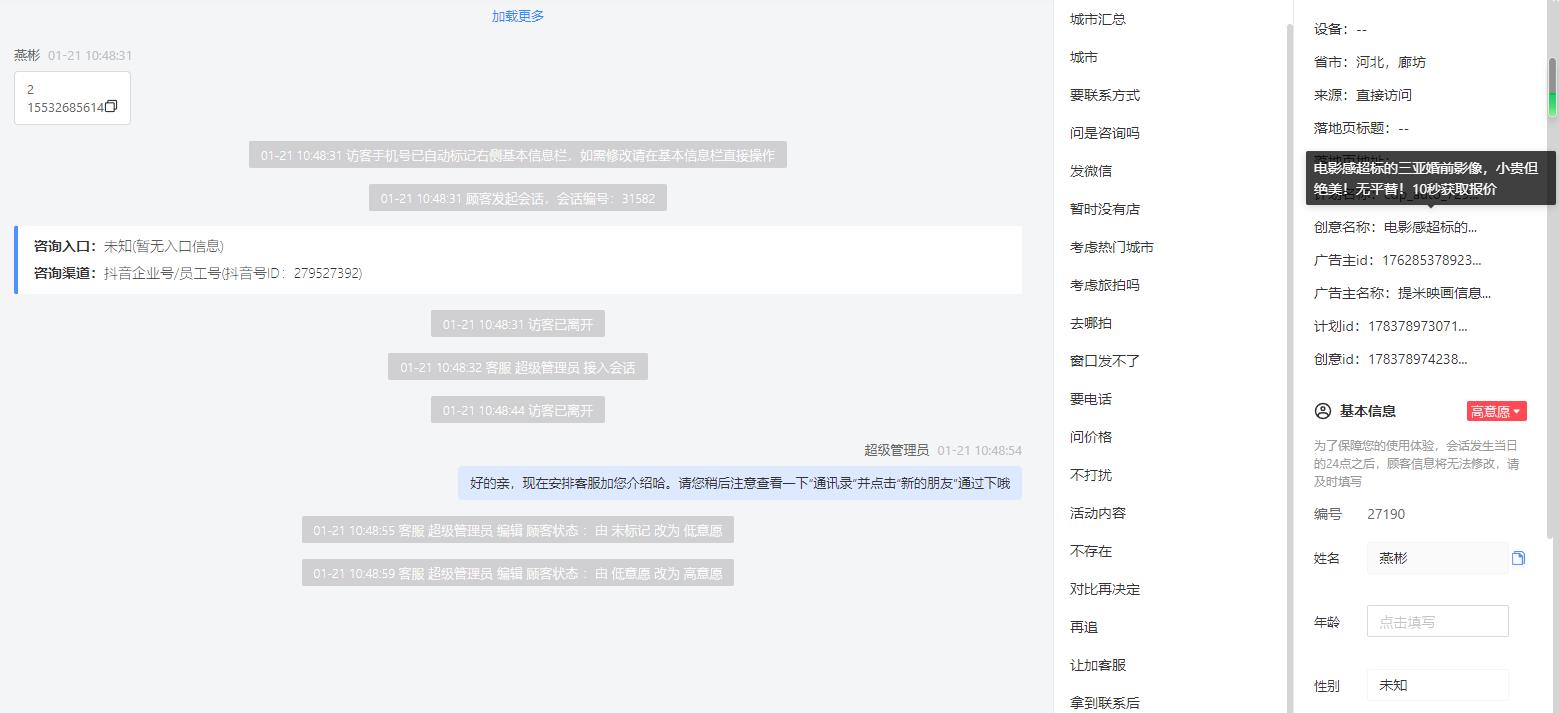Pick the 考虑旅拍吗 quick reply

click(x=1105, y=285)
